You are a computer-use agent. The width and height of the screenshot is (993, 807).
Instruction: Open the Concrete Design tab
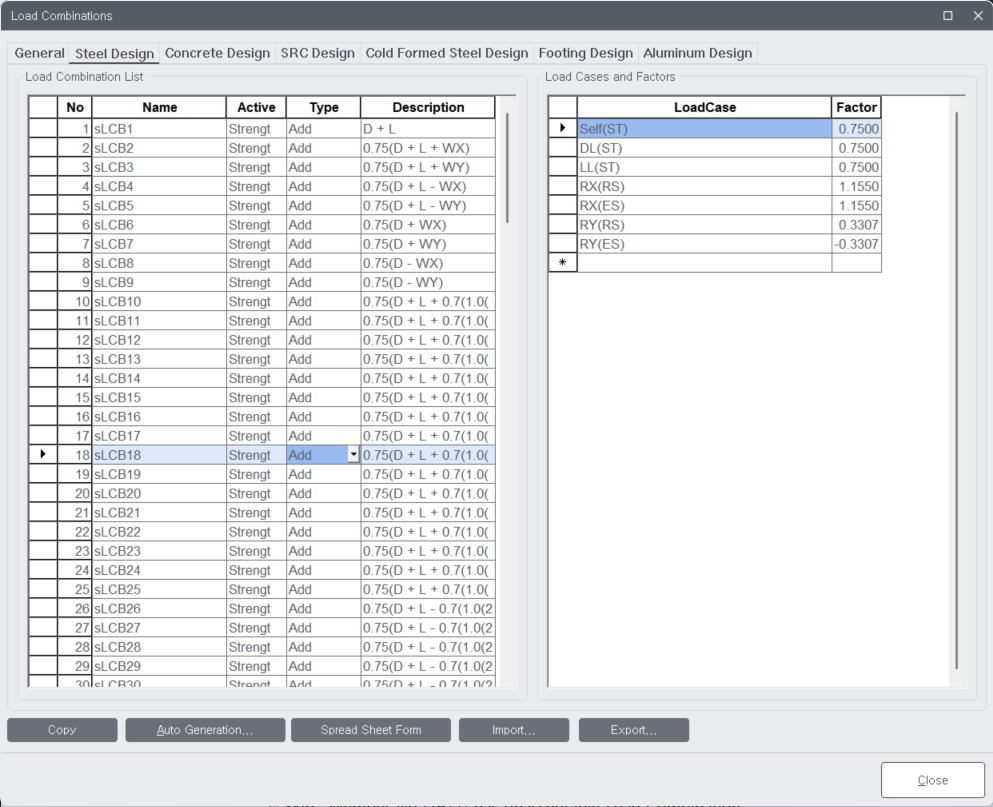217,53
